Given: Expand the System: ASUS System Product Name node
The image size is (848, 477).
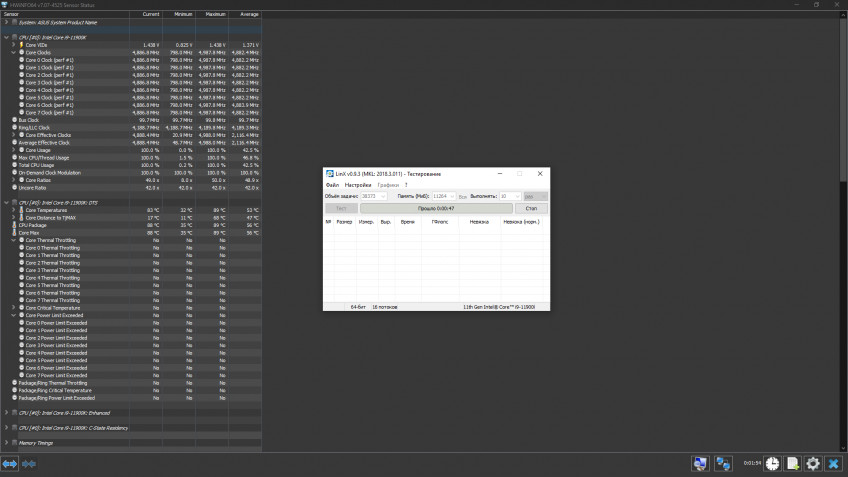Looking at the screenshot, I should pyautogui.click(x=6, y=22).
